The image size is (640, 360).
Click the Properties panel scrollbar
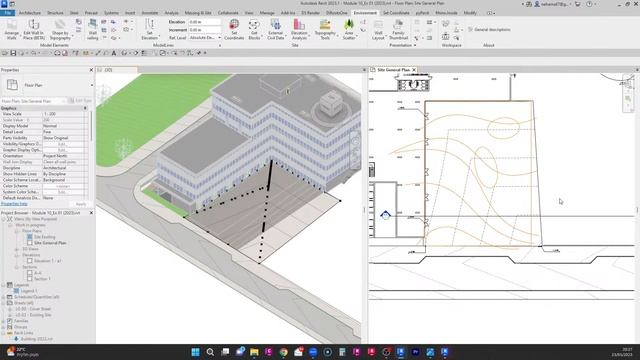[91, 127]
